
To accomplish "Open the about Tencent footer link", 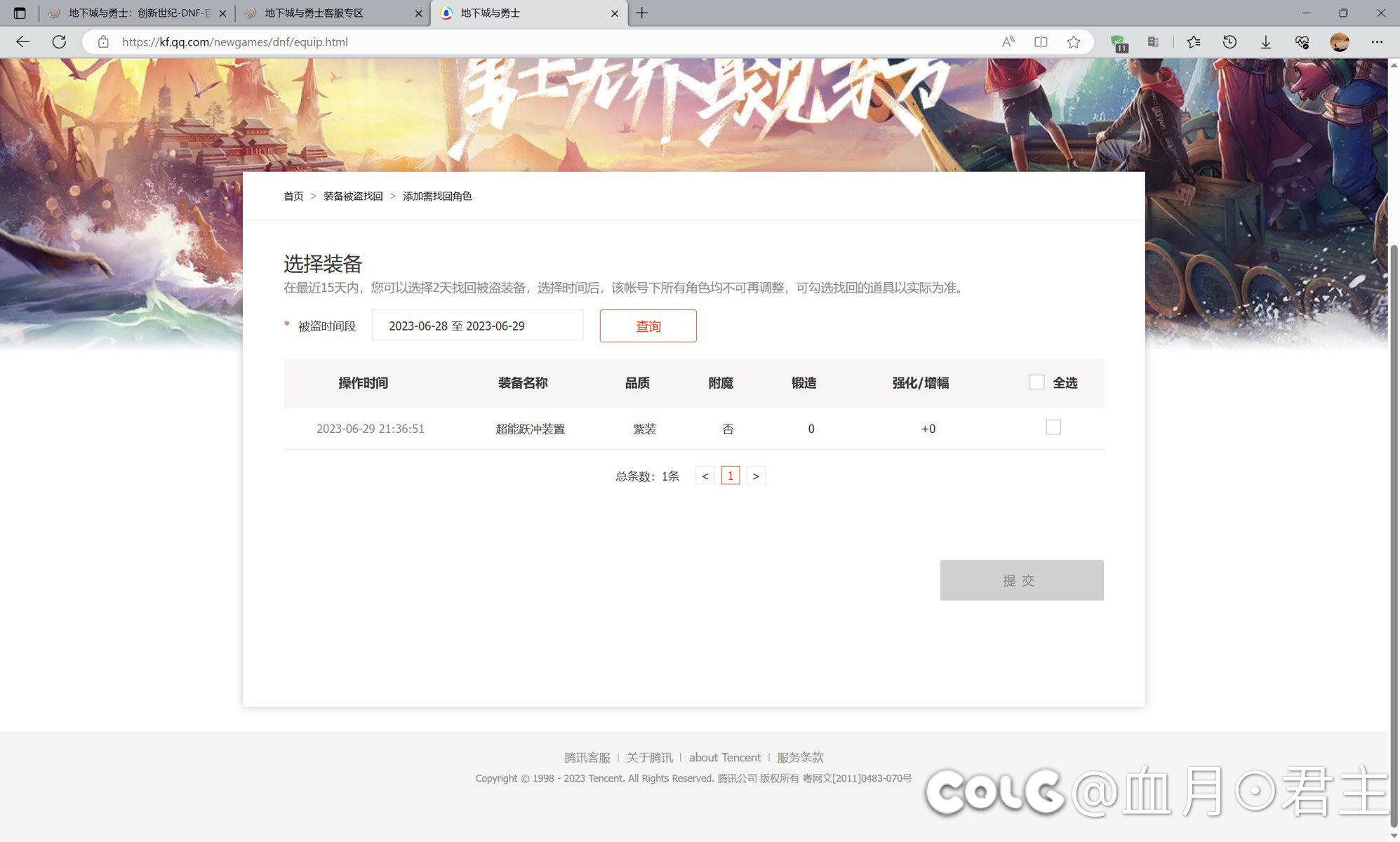I will pos(725,757).
